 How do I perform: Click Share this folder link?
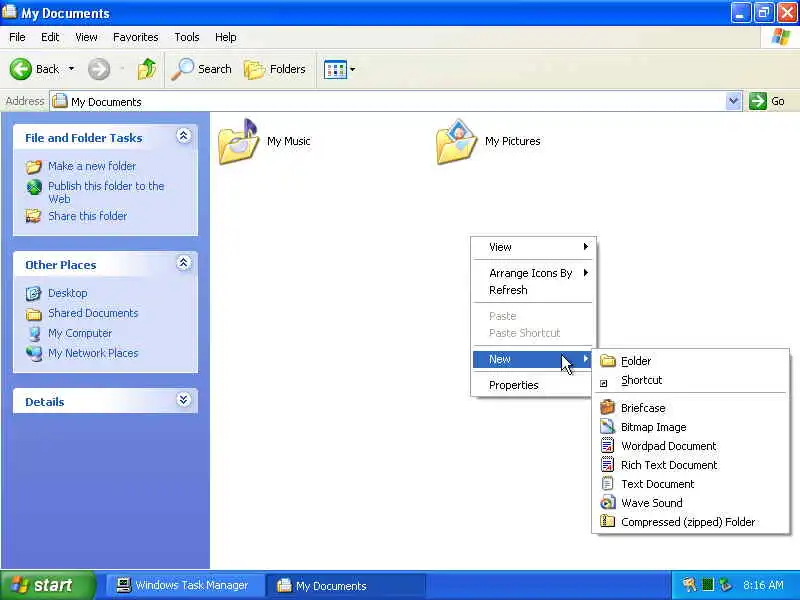coord(87,216)
